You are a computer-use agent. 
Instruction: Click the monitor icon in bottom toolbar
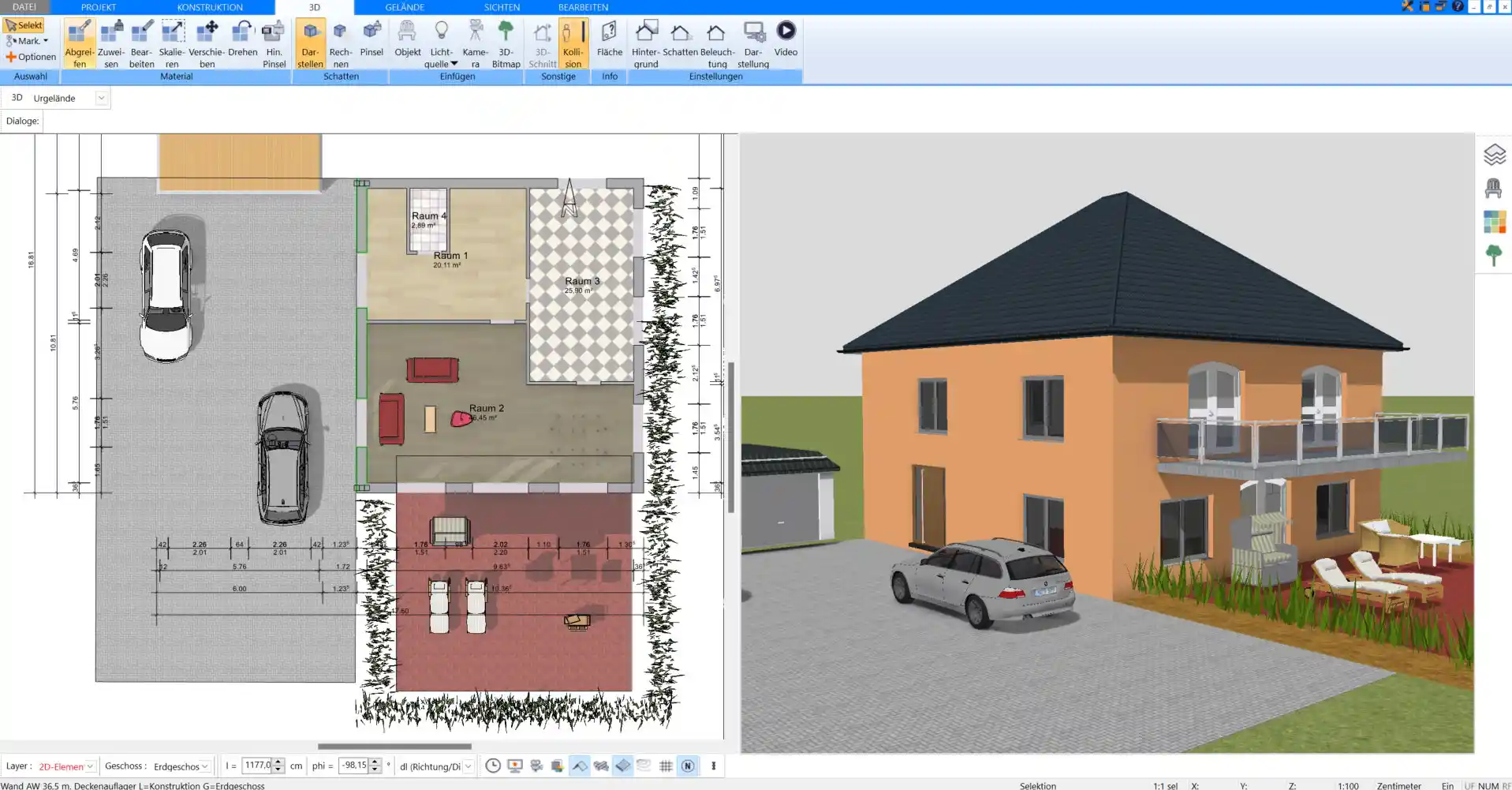click(x=515, y=766)
